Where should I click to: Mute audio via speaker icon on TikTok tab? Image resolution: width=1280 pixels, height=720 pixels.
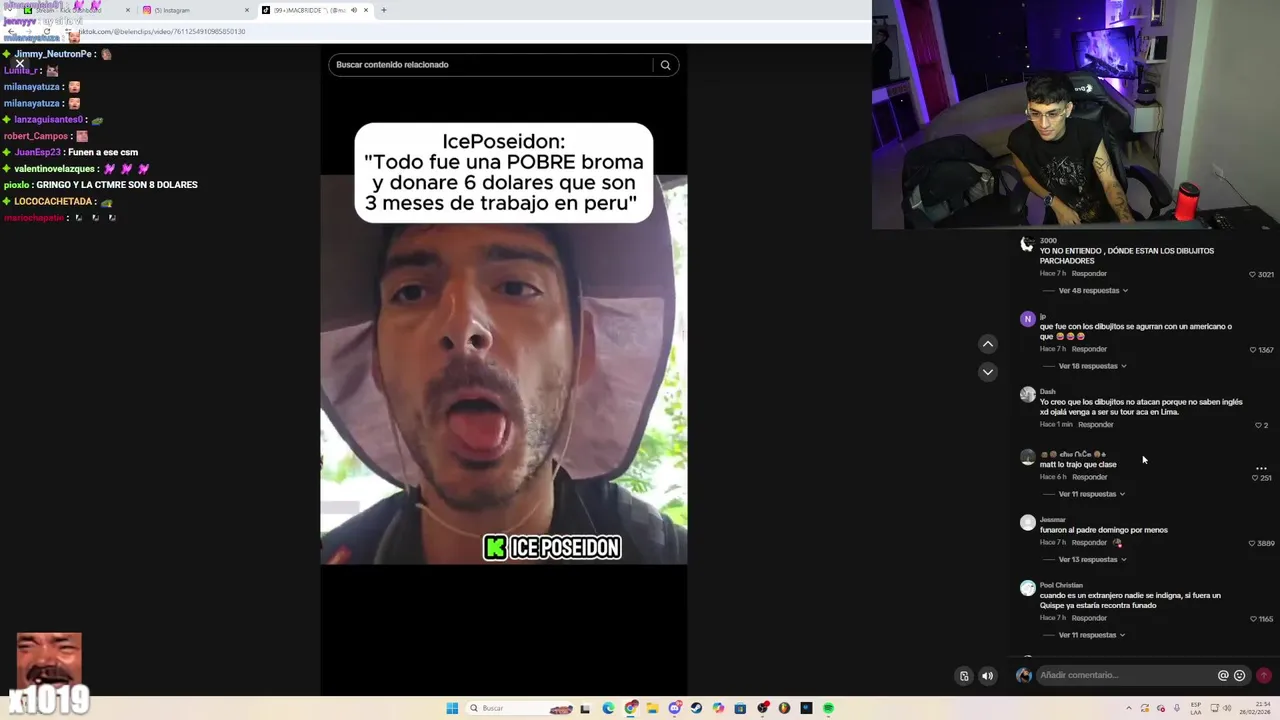tap(353, 10)
